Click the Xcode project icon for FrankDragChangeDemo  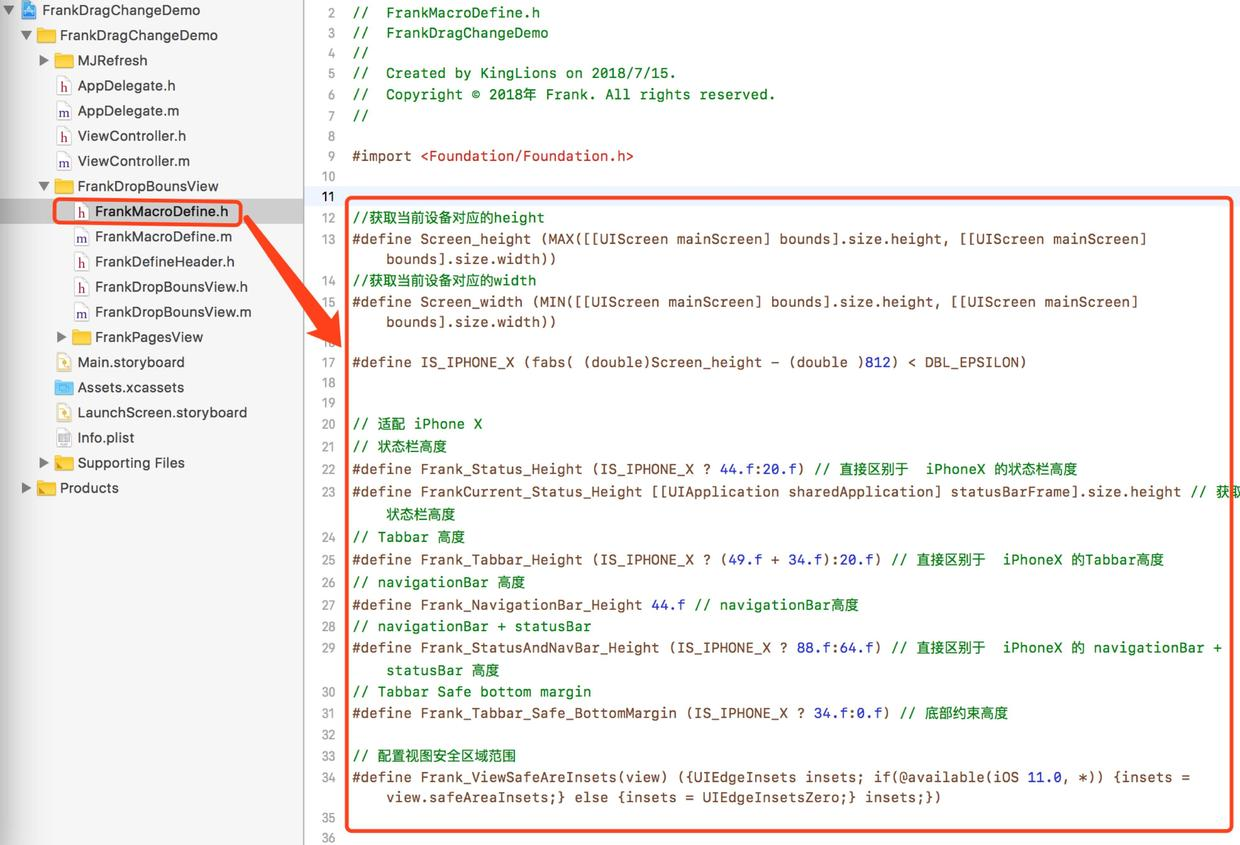coord(28,10)
